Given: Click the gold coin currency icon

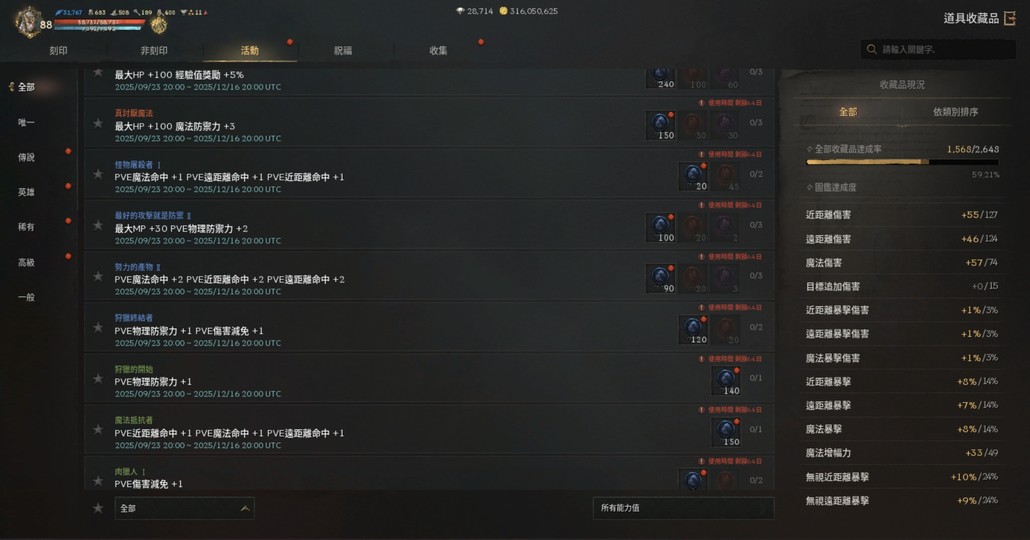Looking at the screenshot, I should point(504,11).
